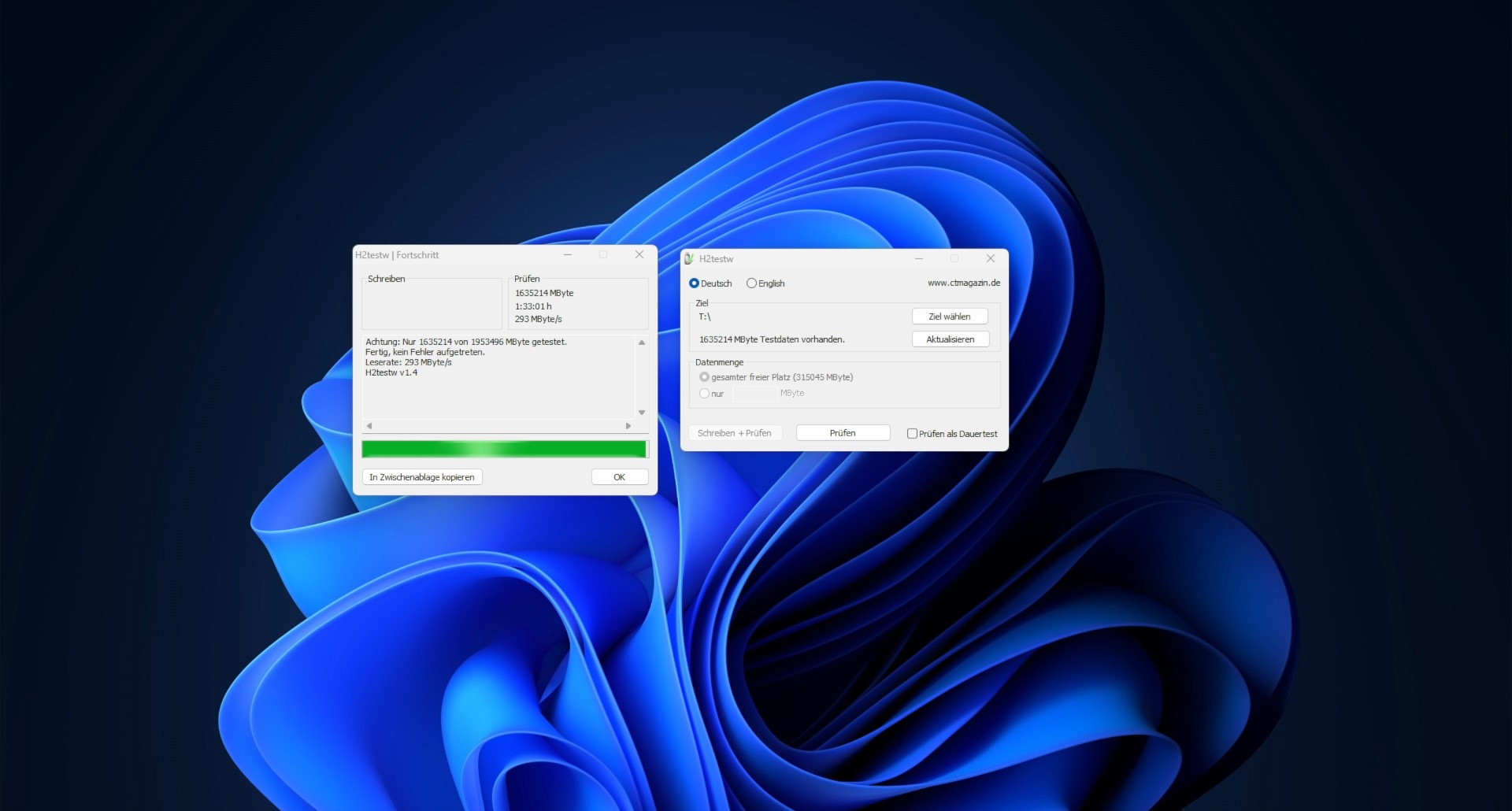The width and height of the screenshot is (1512, 811).
Task: Select the 'gesamter freier Platz' option
Action: [703, 376]
